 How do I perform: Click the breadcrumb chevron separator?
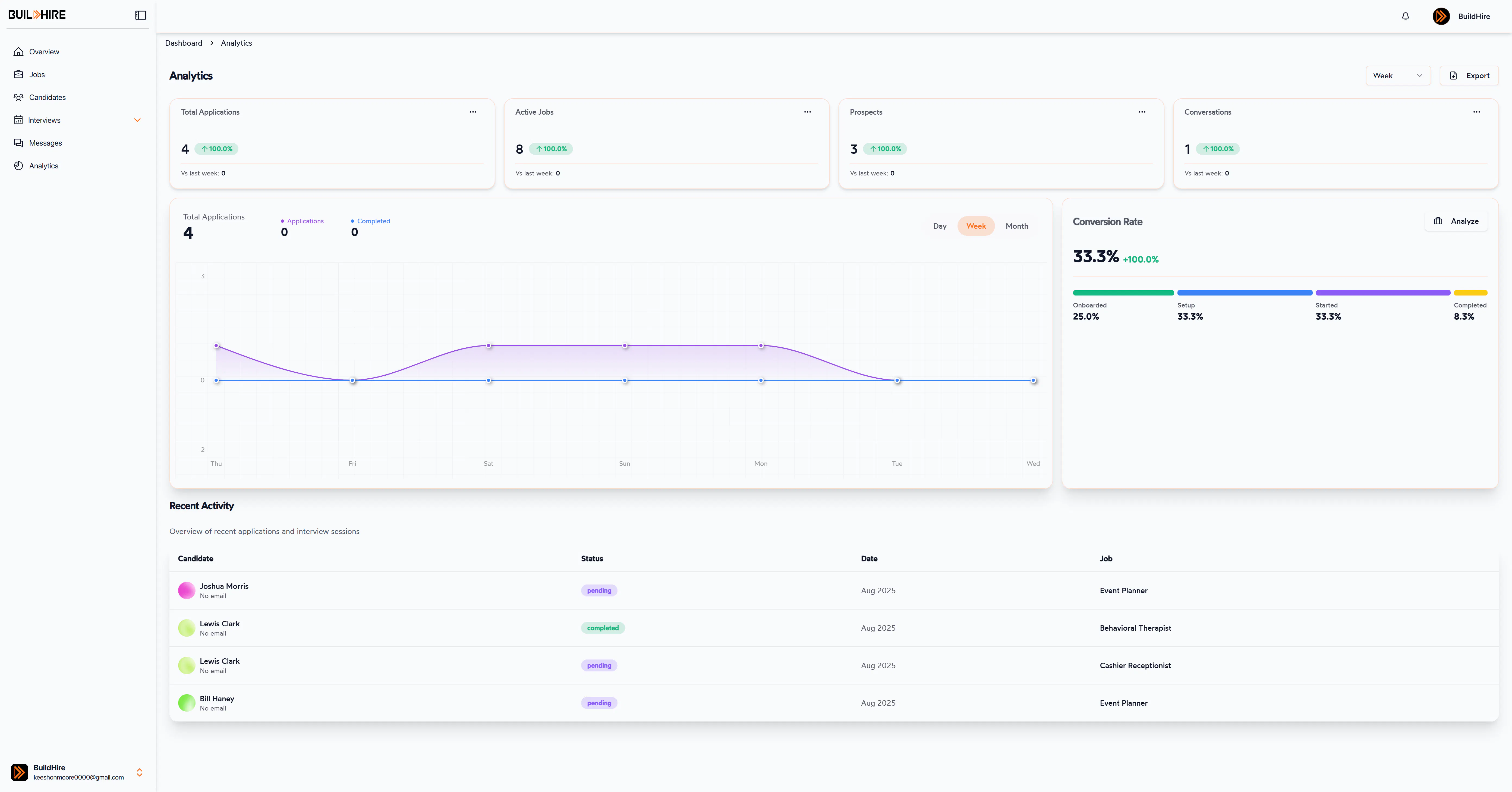(x=211, y=43)
